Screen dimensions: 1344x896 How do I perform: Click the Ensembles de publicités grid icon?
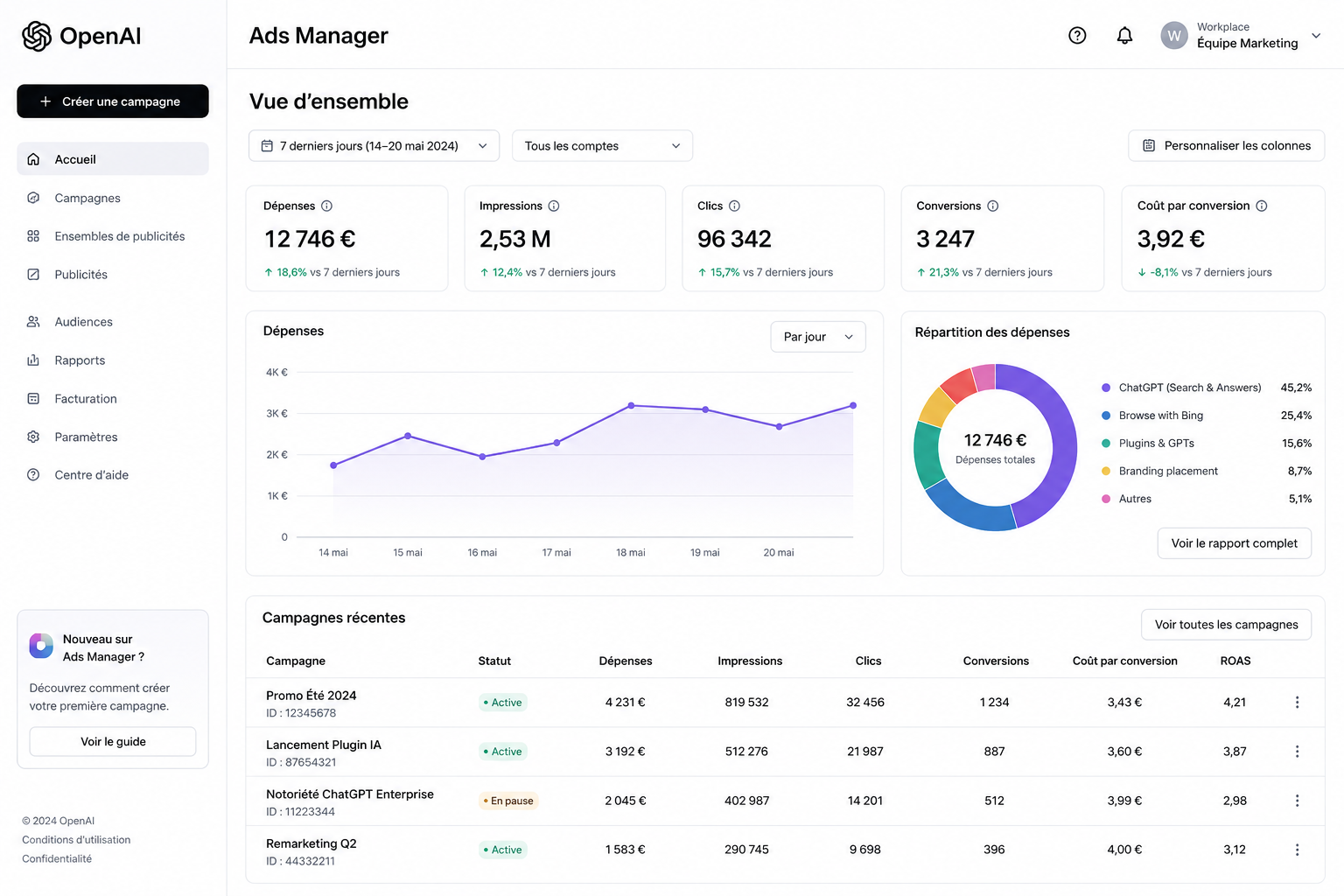click(33, 236)
